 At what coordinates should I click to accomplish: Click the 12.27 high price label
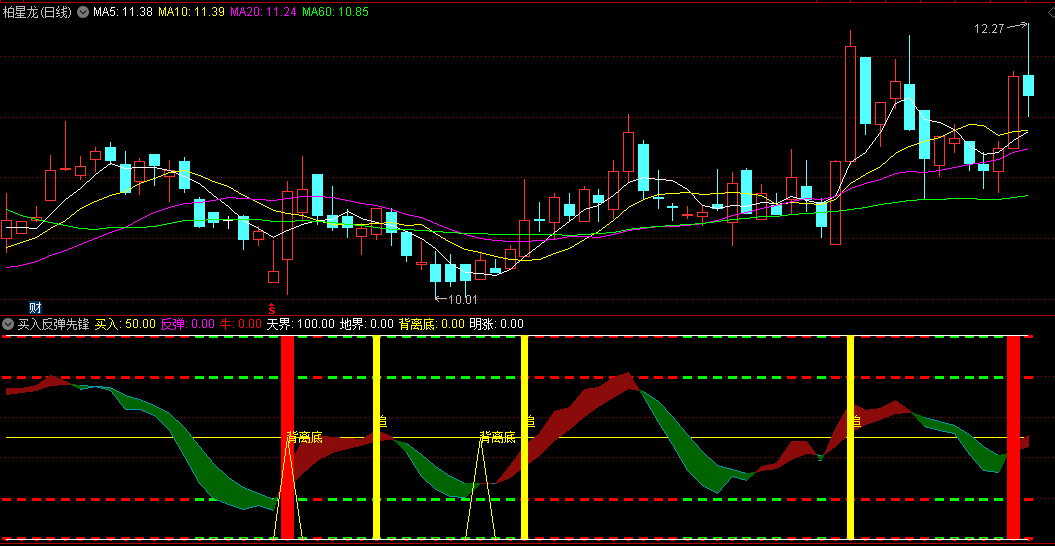tap(988, 28)
